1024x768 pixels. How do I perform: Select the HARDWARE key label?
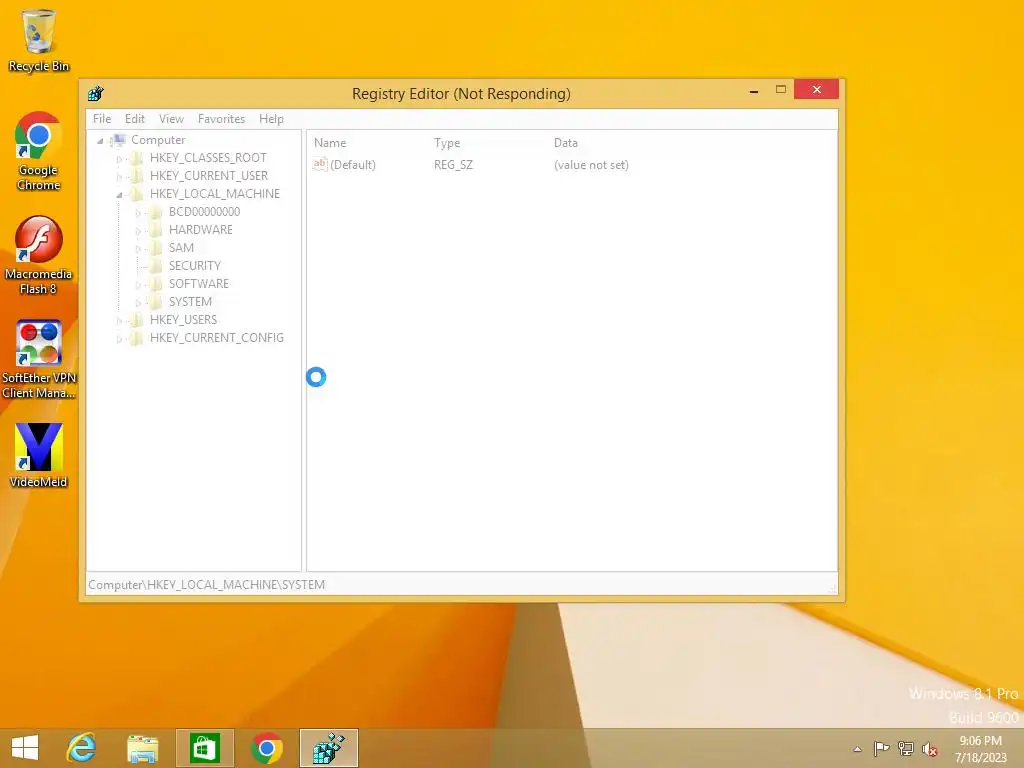pos(200,230)
